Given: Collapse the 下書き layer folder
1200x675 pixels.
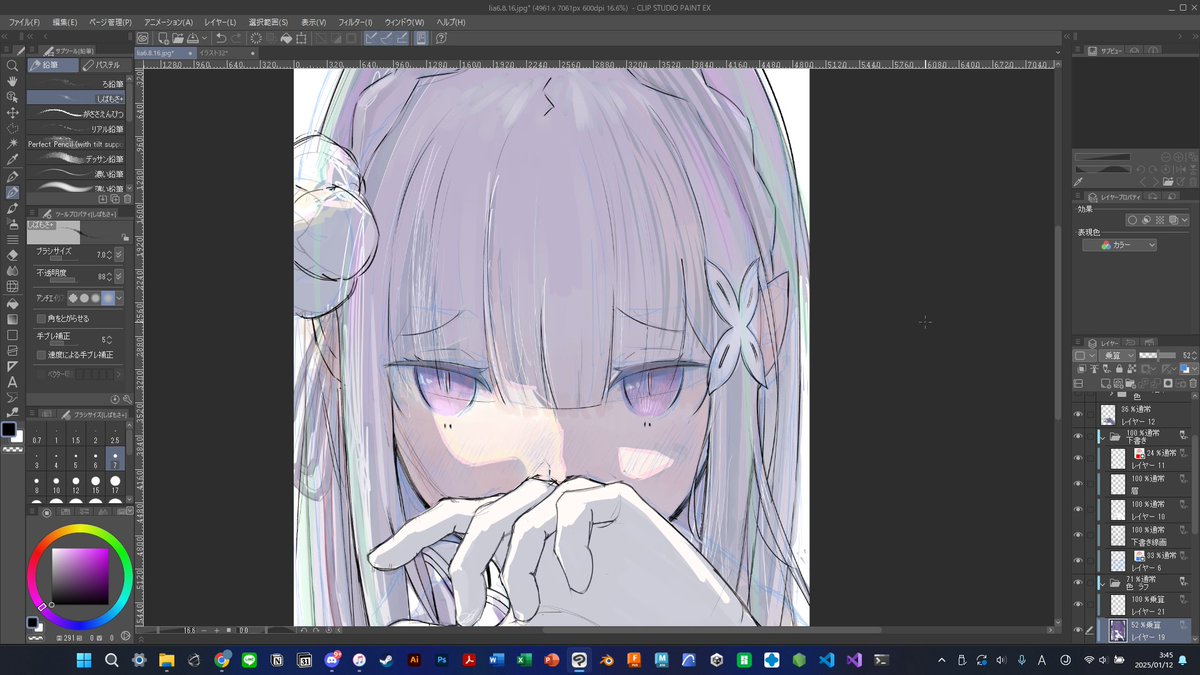Looking at the screenshot, I should tap(1101, 437).
